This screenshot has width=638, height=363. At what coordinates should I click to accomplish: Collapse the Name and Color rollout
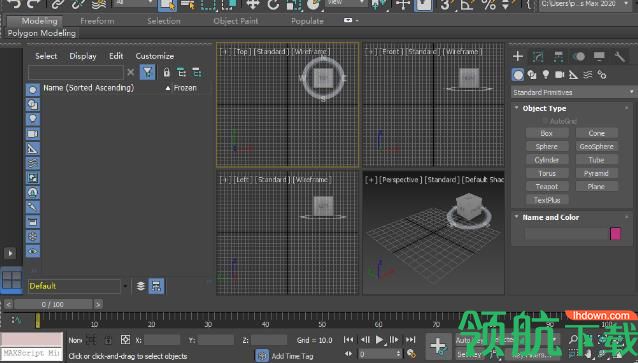click(551, 217)
